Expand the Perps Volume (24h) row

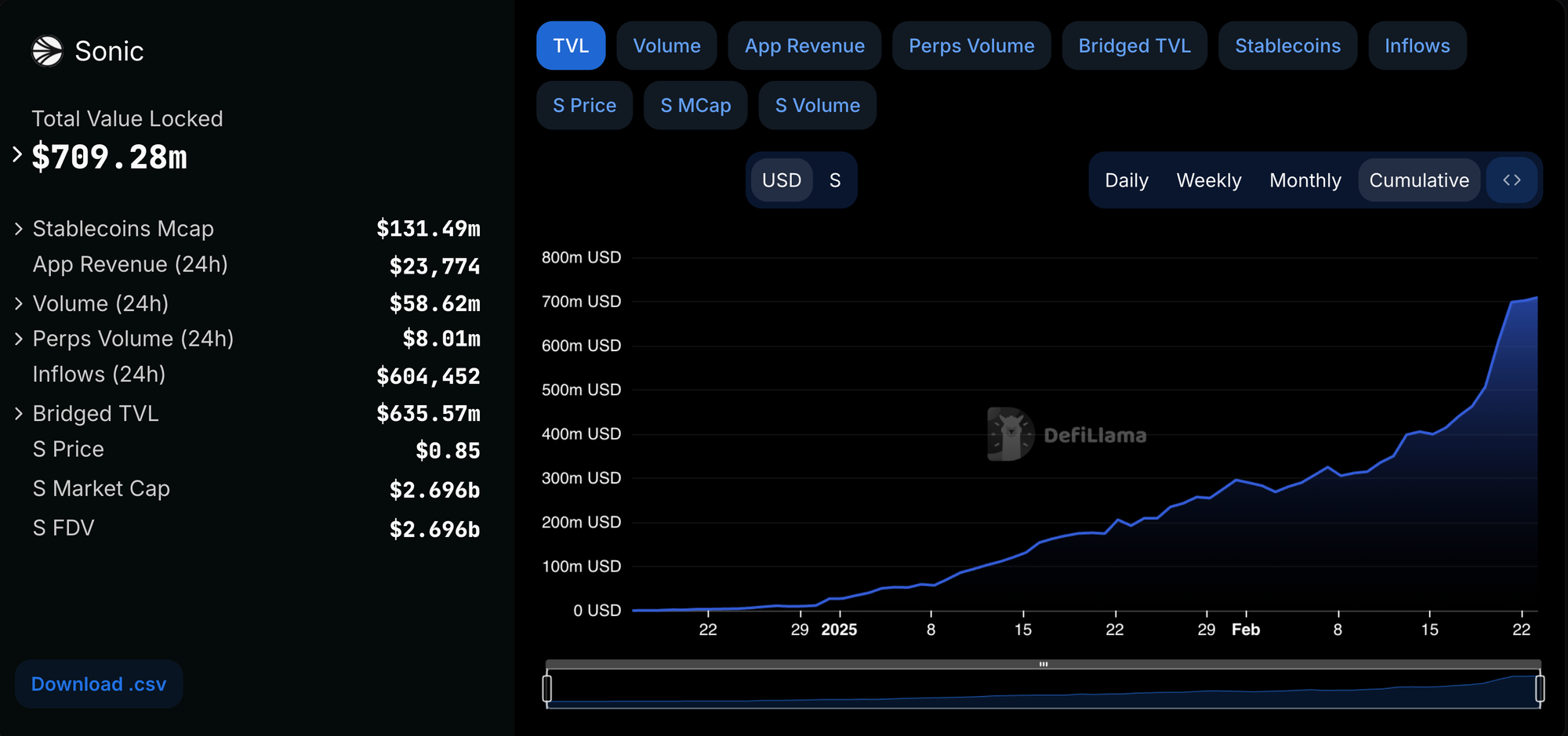19,339
